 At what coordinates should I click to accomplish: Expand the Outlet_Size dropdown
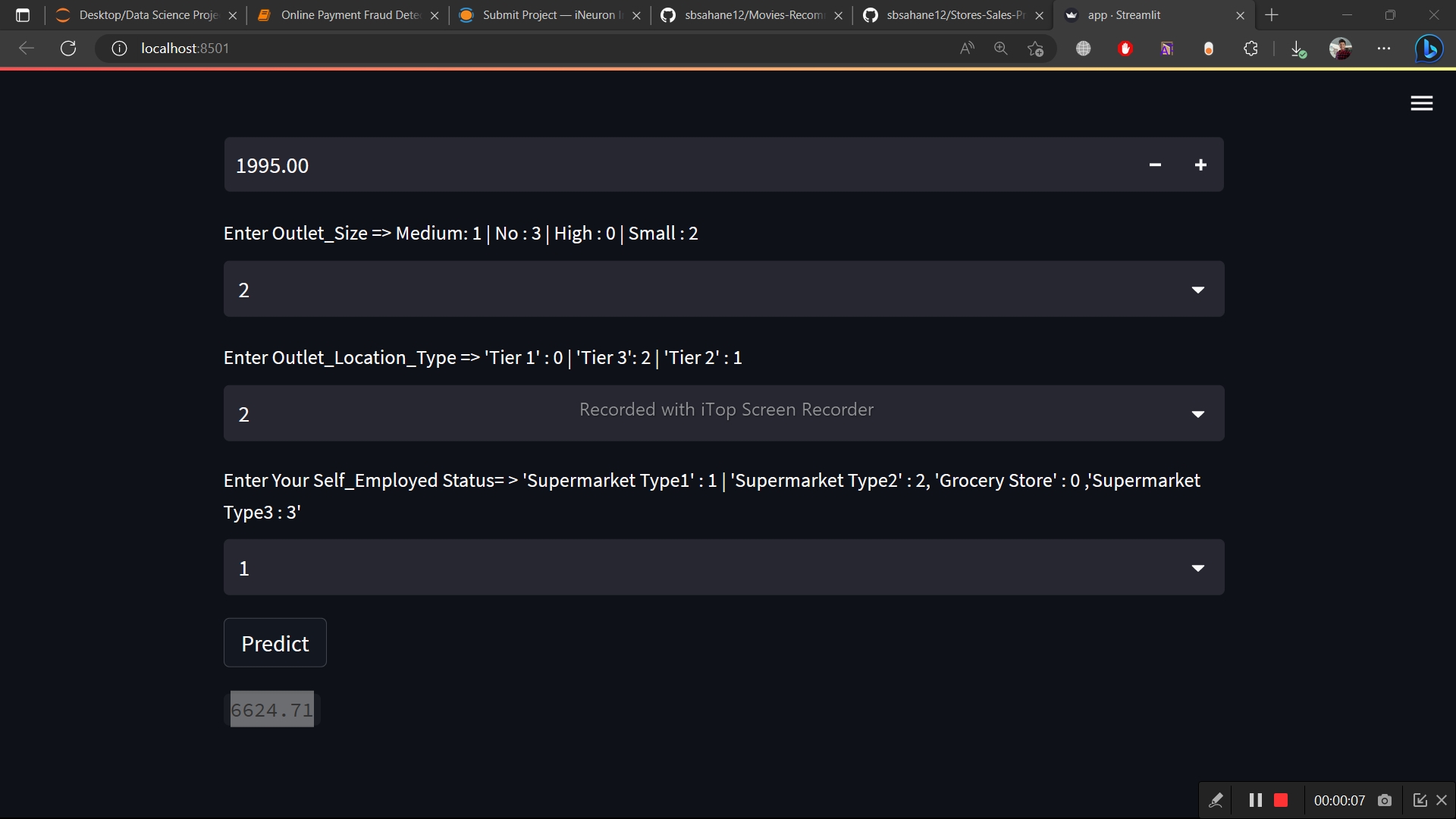pos(1197,290)
